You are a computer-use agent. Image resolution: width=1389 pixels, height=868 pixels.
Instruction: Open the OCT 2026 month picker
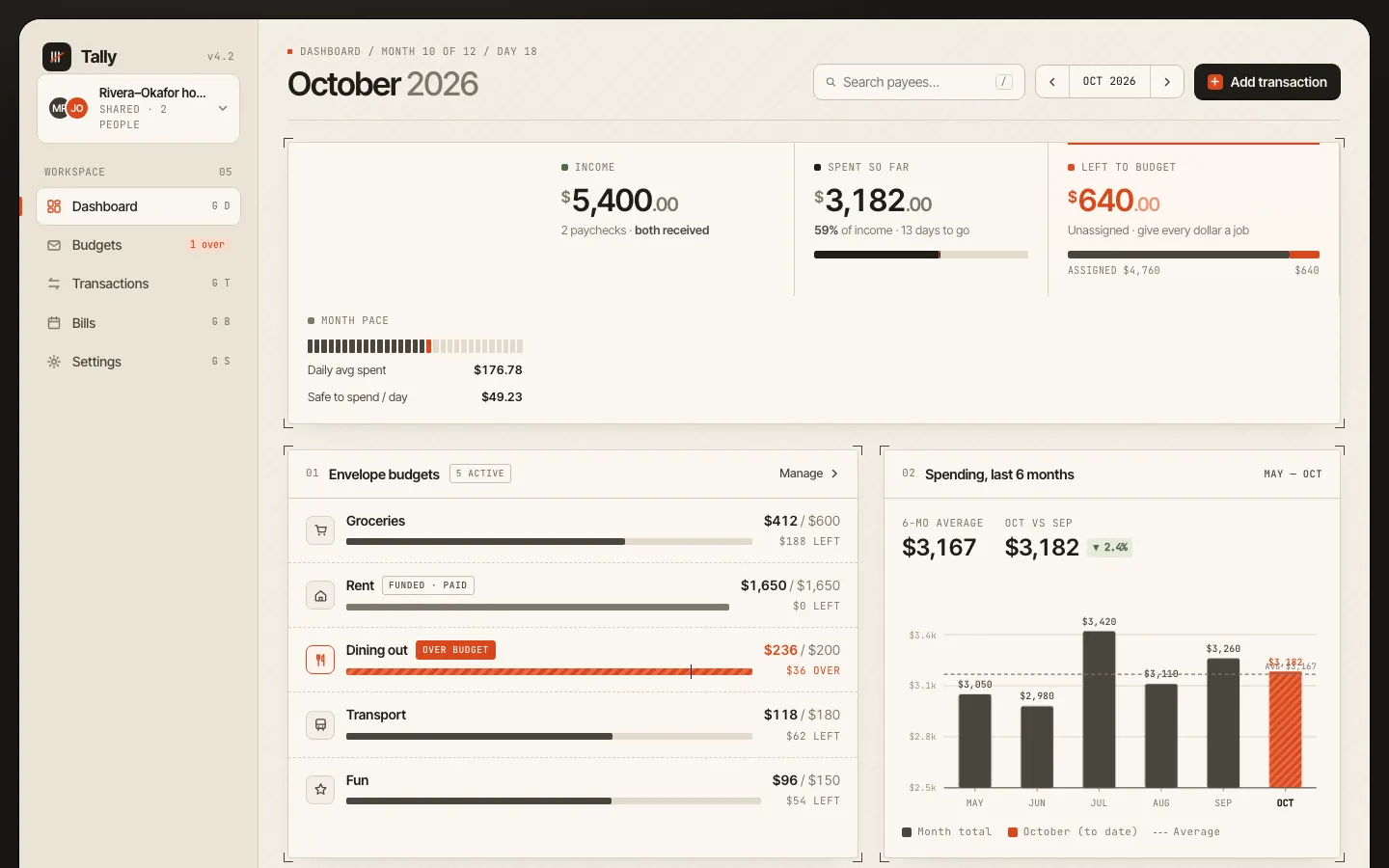(x=1109, y=82)
